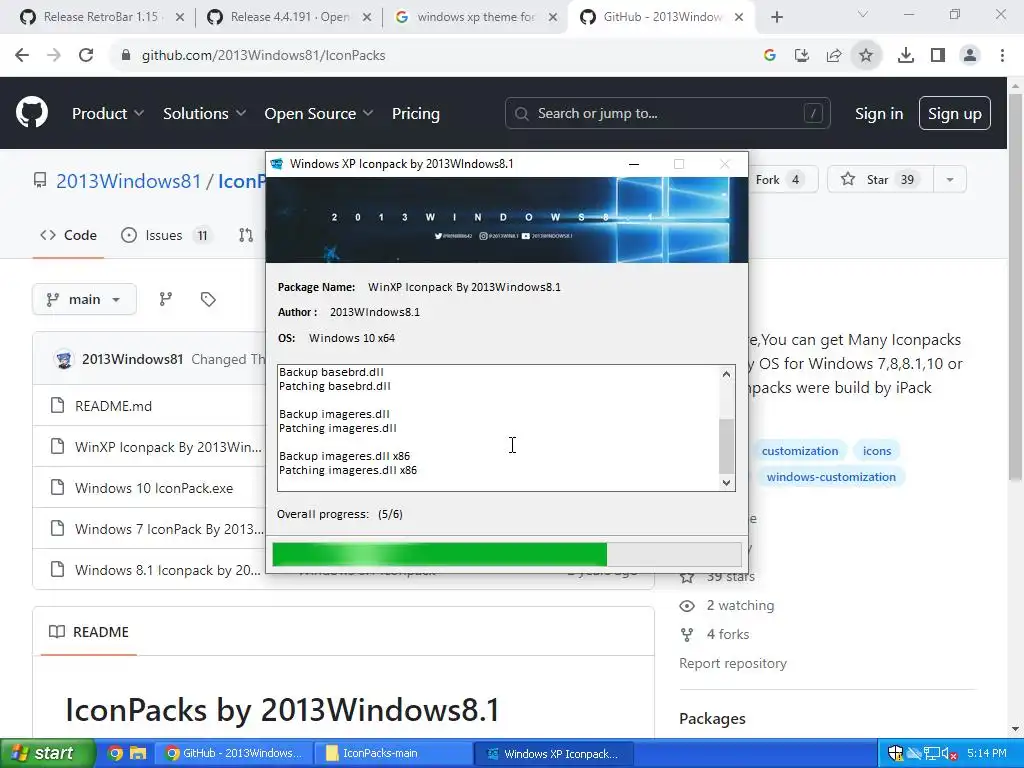Reload the GitHub page
1024x768 pixels.
point(86,56)
